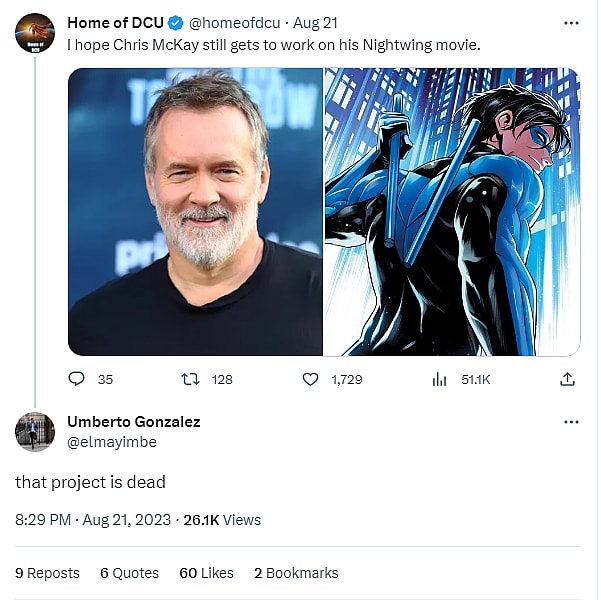
Task: Click the reply comment icon
Action: coord(77,379)
